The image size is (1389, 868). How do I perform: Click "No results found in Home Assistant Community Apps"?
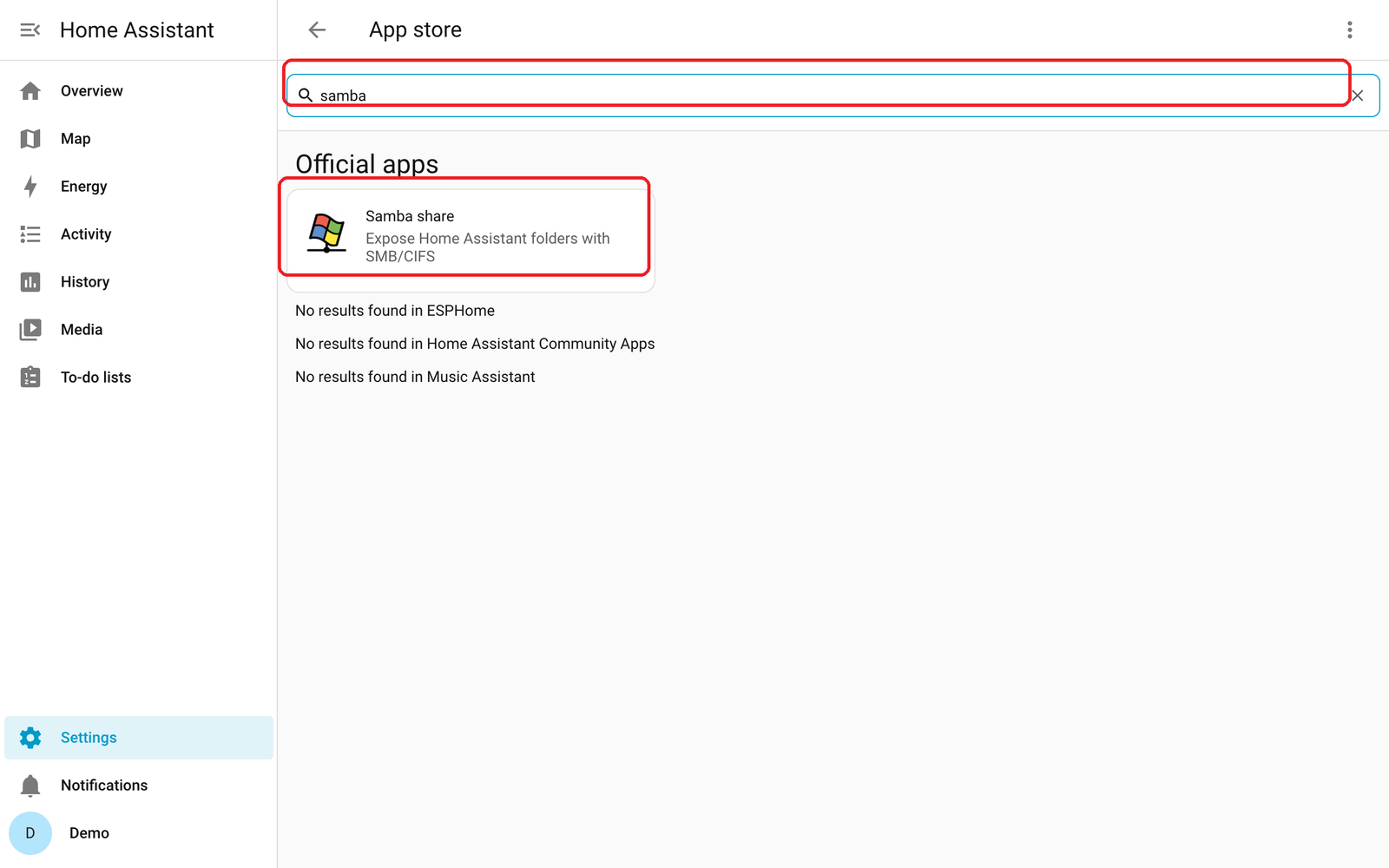click(475, 344)
